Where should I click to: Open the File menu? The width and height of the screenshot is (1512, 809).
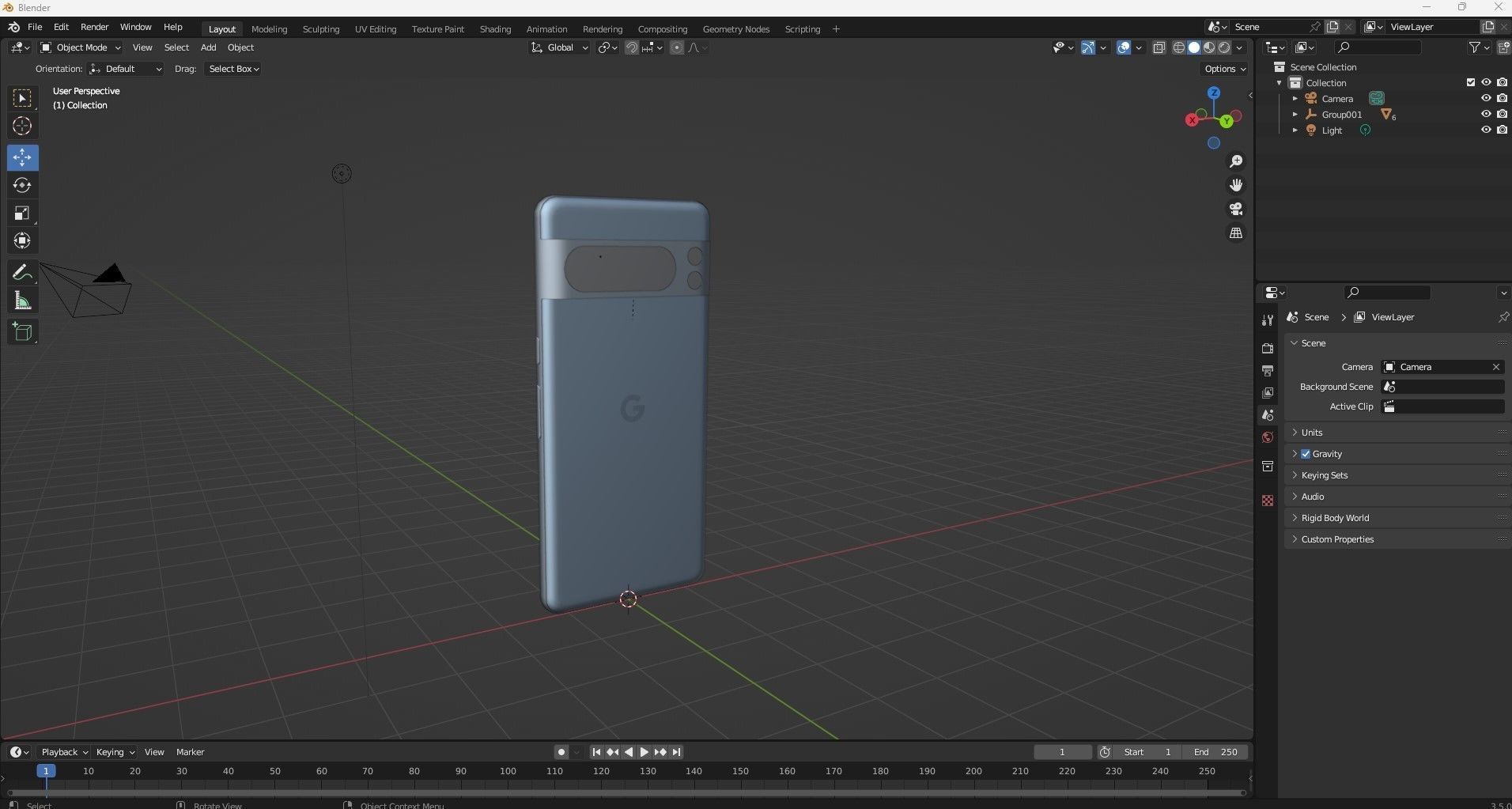point(35,27)
